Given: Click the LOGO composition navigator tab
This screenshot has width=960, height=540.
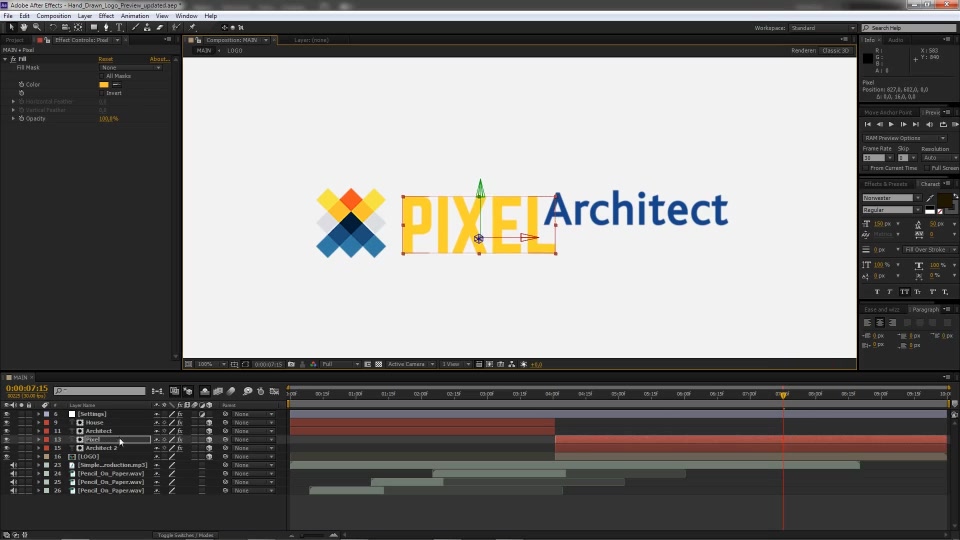Looking at the screenshot, I should click(235, 51).
